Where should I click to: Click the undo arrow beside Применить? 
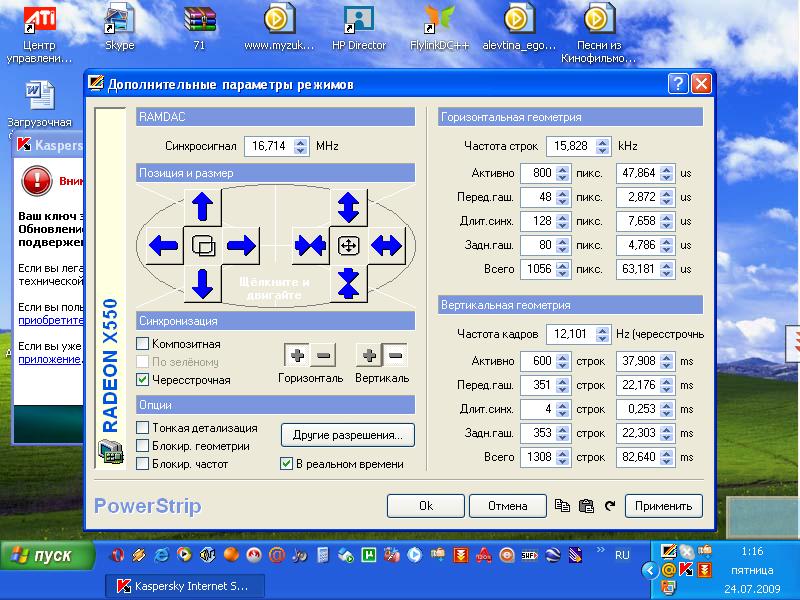tap(609, 506)
